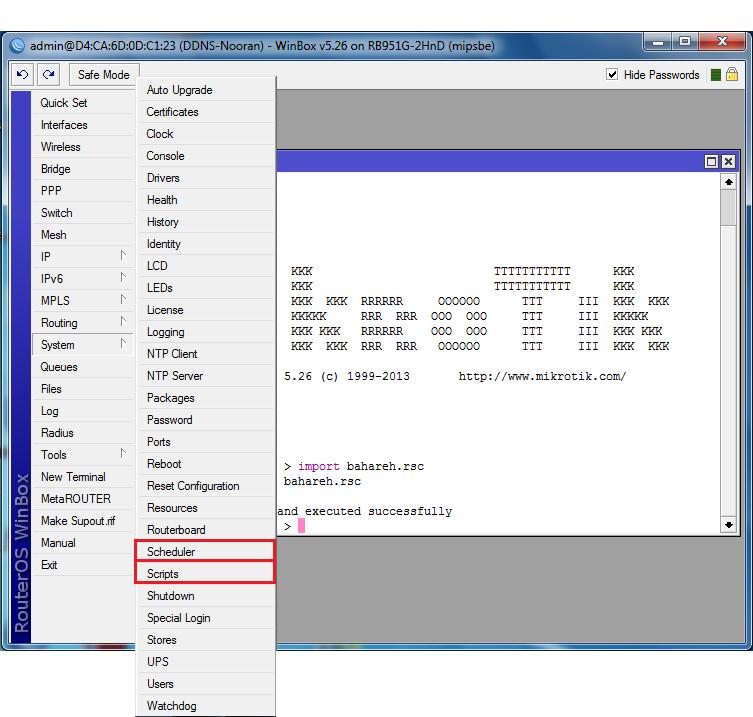Open Quick Set
The width and height of the screenshot is (753, 717).
click(83, 103)
